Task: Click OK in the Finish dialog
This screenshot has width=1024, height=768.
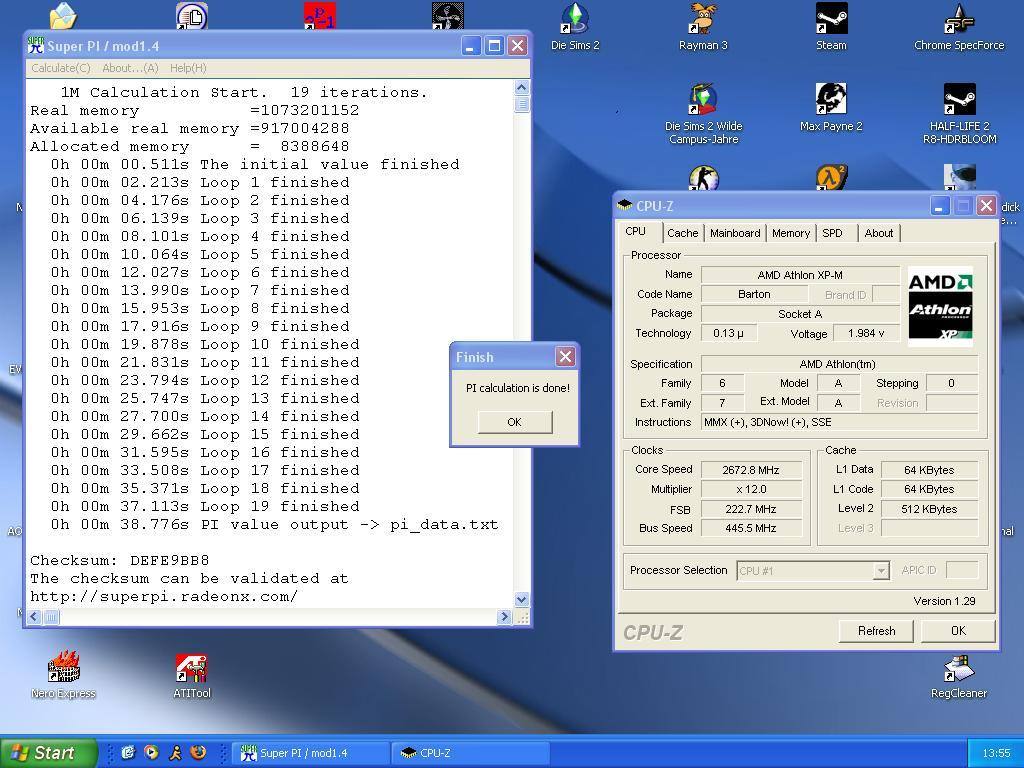Action: pyautogui.click(x=515, y=422)
